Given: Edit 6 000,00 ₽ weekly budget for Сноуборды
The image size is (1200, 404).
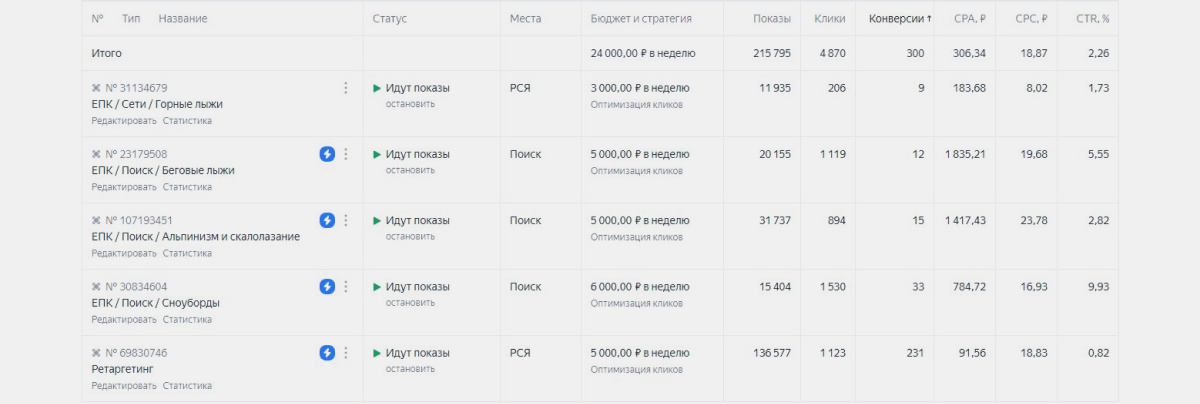Looking at the screenshot, I should click(x=640, y=287).
